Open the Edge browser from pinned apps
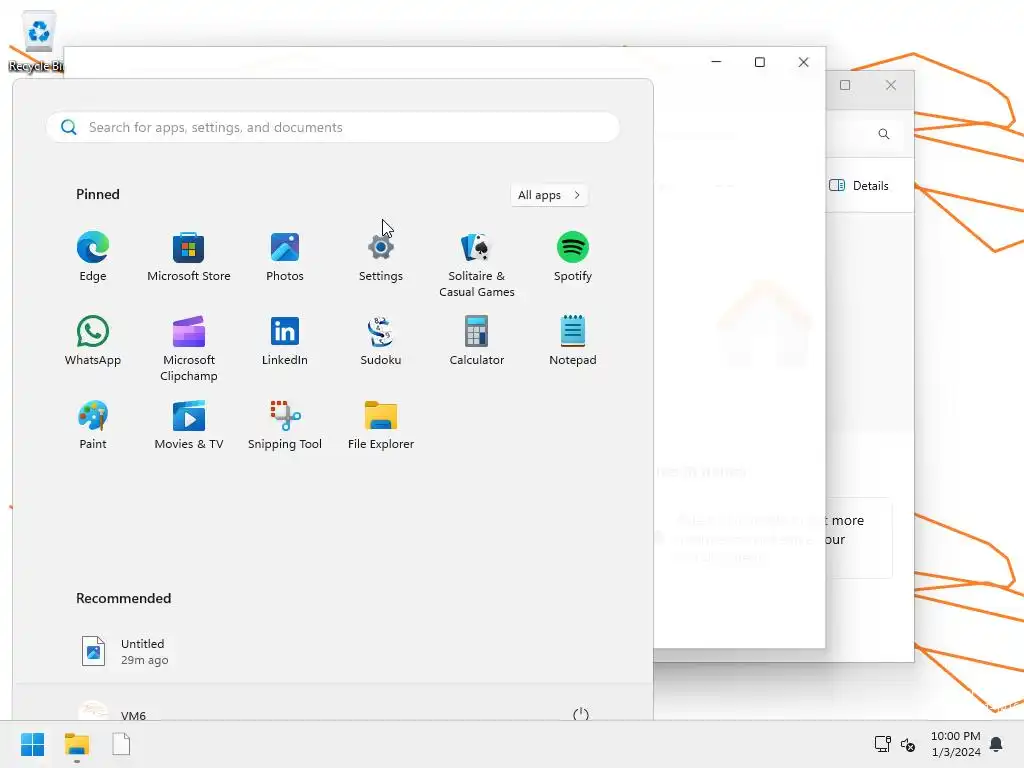 [x=93, y=256]
